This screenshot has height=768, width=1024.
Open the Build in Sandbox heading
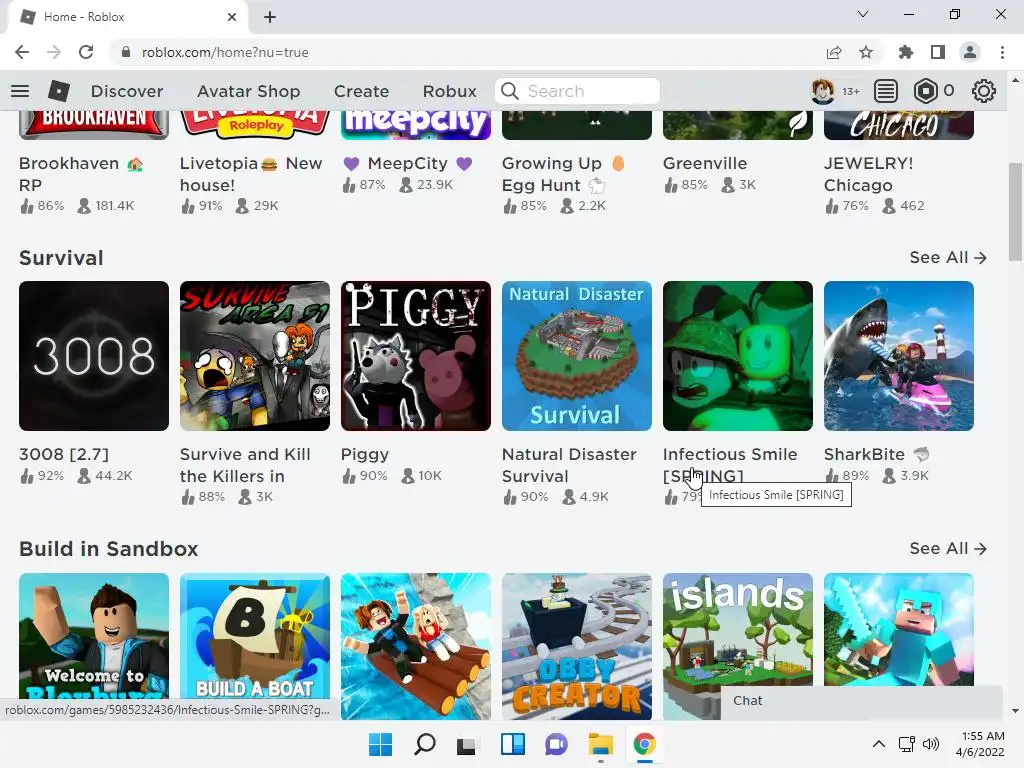click(108, 549)
